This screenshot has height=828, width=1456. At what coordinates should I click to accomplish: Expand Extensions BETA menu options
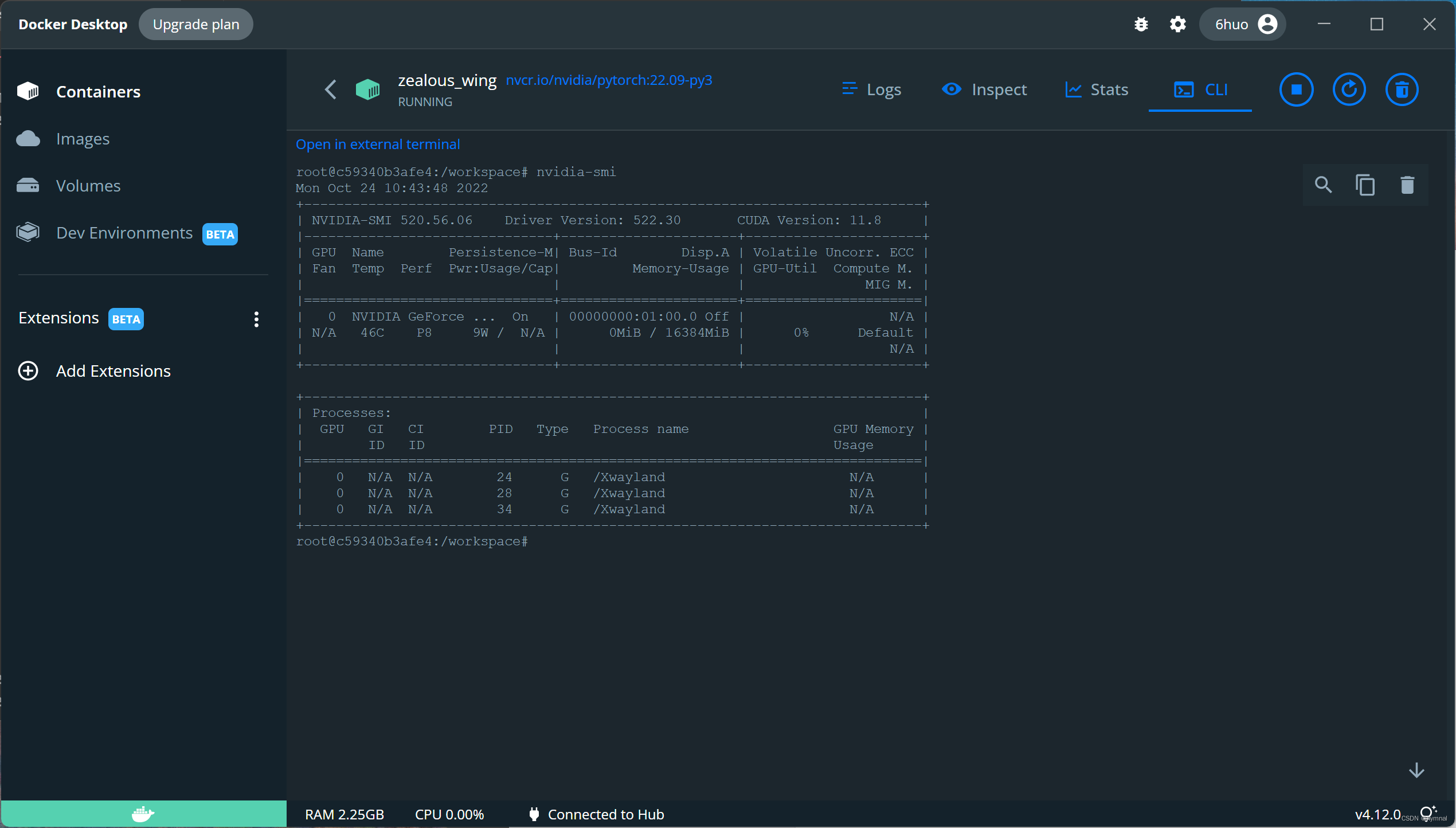tap(256, 319)
